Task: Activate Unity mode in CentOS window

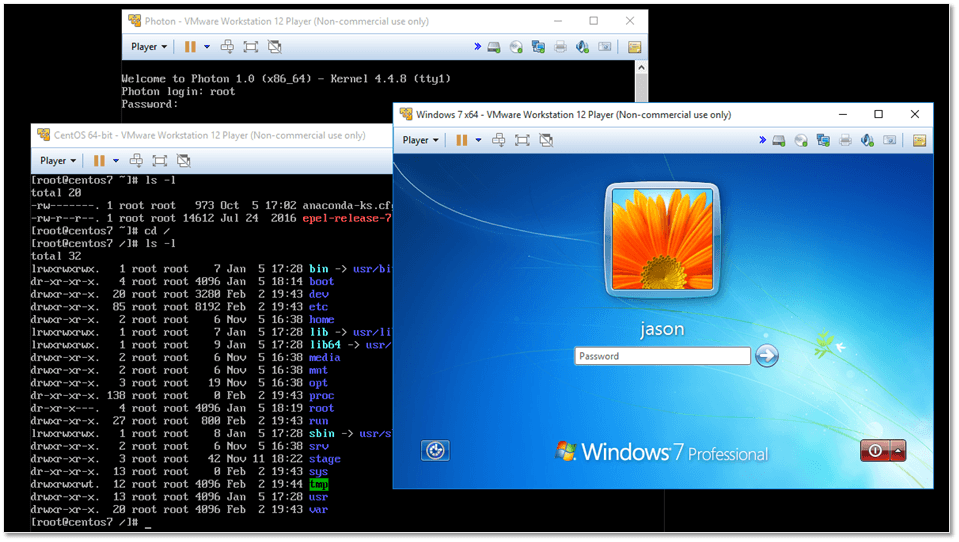Action: [183, 160]
